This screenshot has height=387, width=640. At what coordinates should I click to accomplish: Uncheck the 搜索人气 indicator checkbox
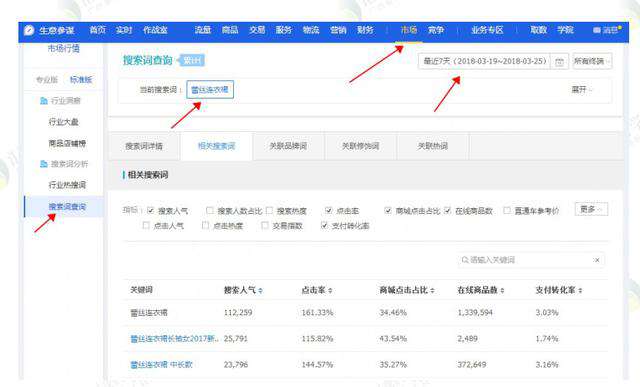click(151, 211)
